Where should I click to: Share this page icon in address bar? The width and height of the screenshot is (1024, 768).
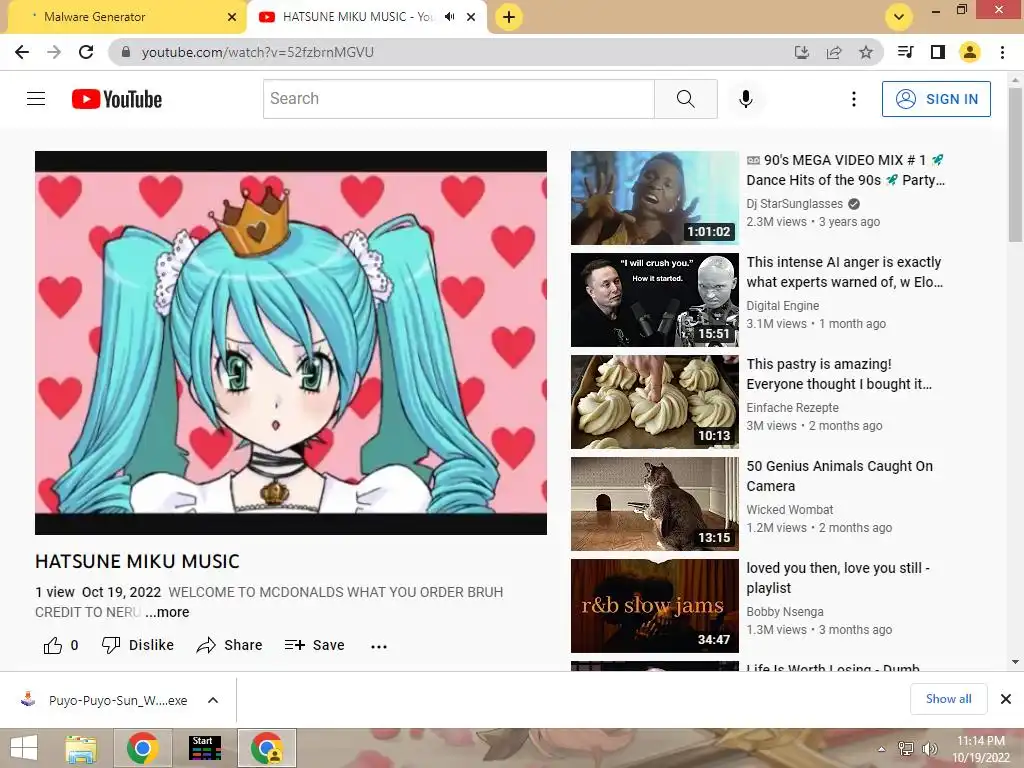pyautogui.click(x=834, y=52)
